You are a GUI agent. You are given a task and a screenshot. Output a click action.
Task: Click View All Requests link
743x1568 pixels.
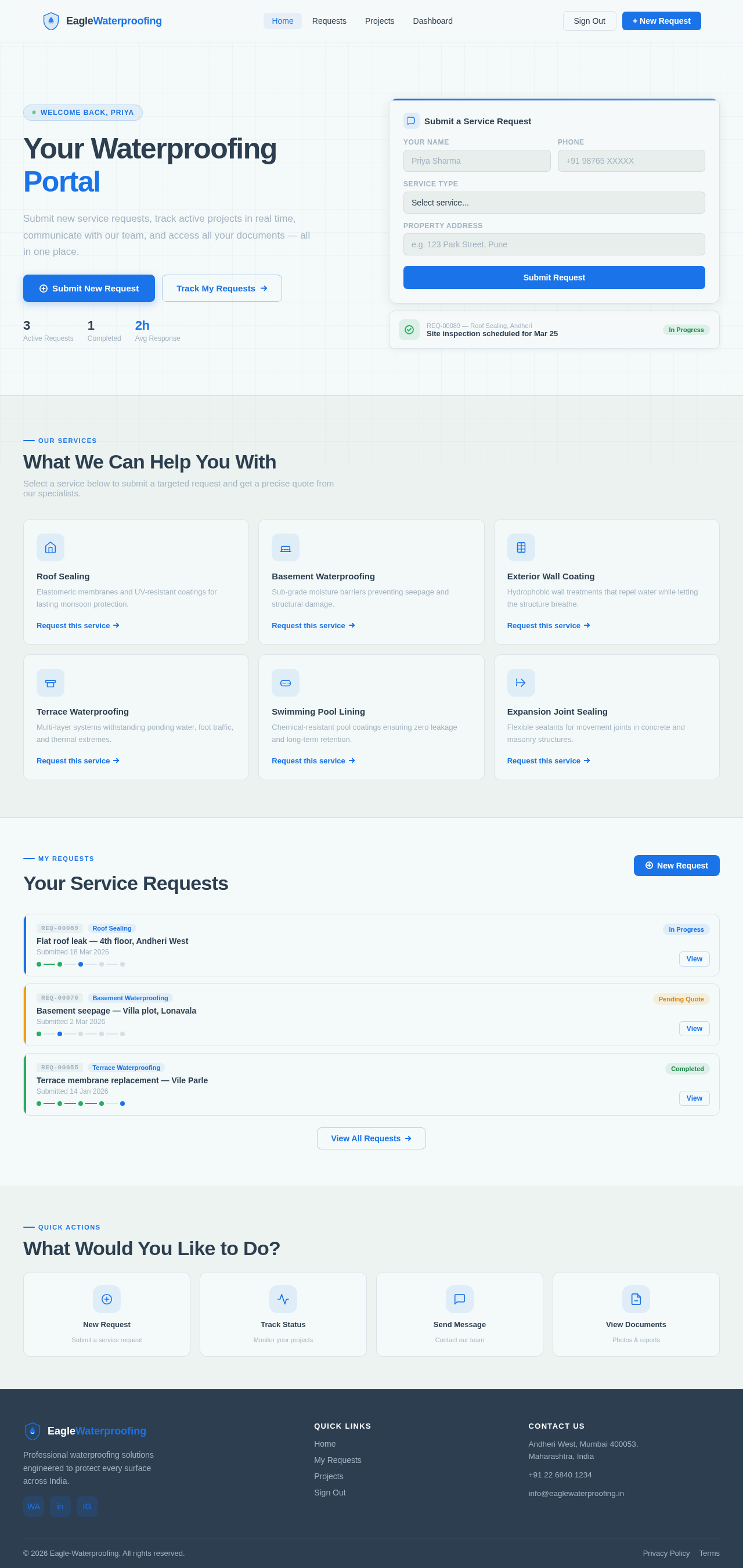[x=371, y=1138]
